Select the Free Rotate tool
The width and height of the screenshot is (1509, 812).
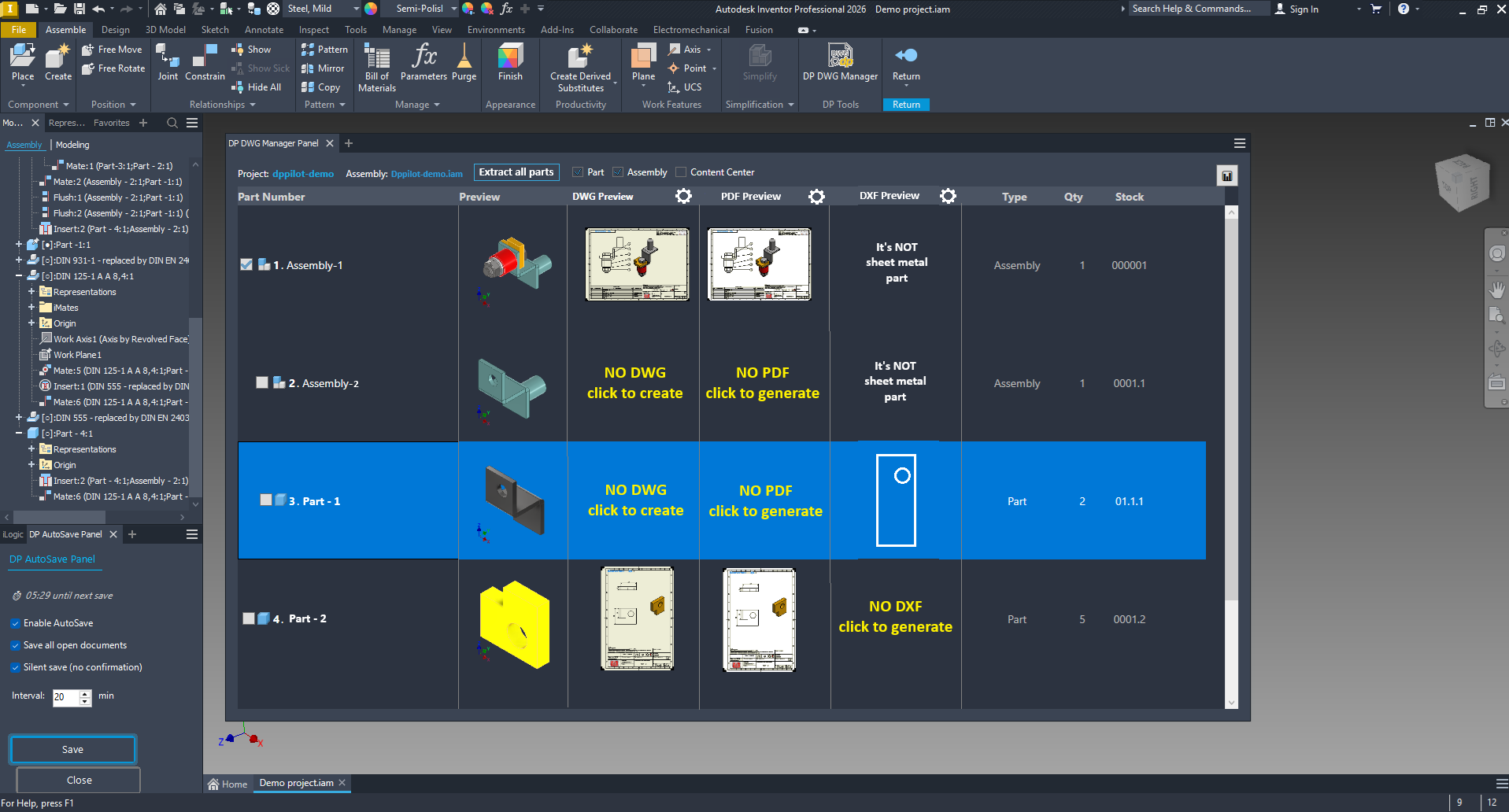113,68
